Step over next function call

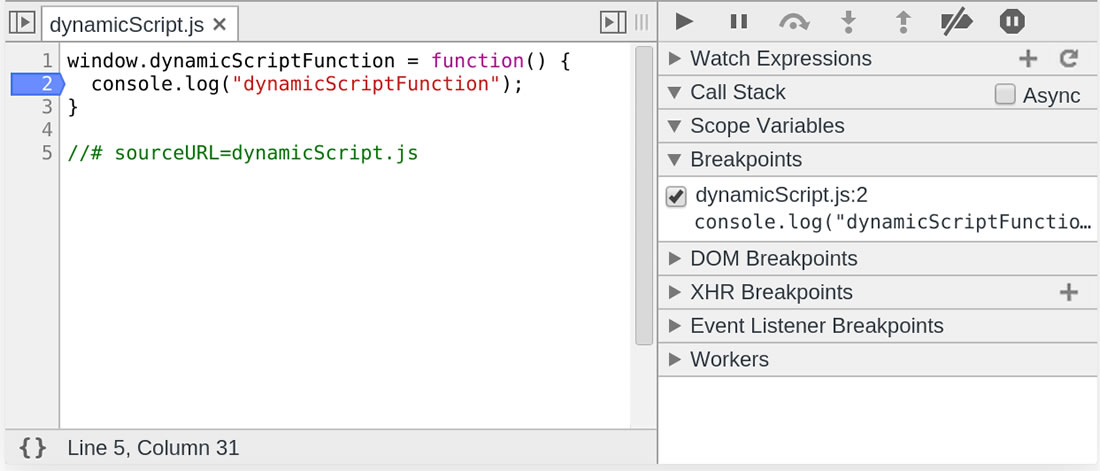pyautogui.click(x=795, y=21)
